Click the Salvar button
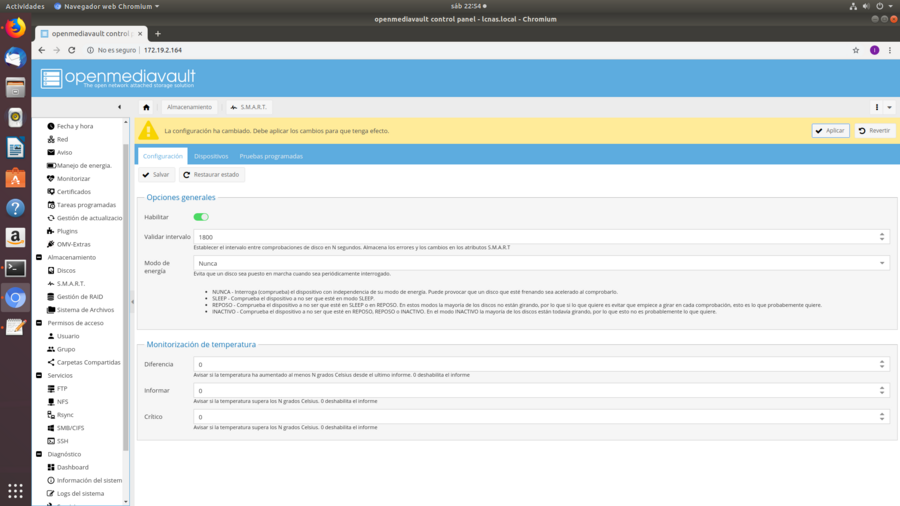Screen dimensions: 900x506 (156, 175)
